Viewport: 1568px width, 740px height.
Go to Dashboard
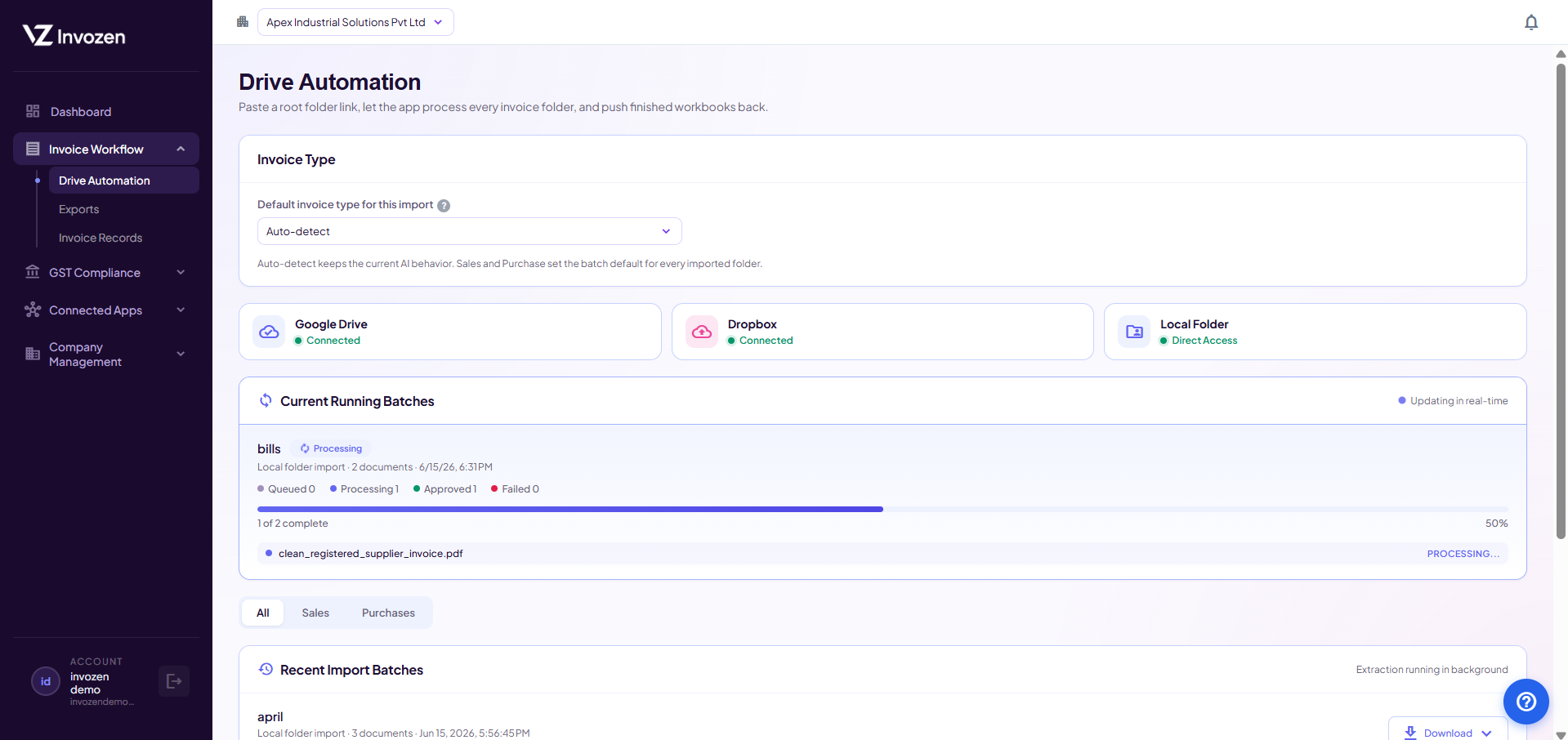click(106, 111)
